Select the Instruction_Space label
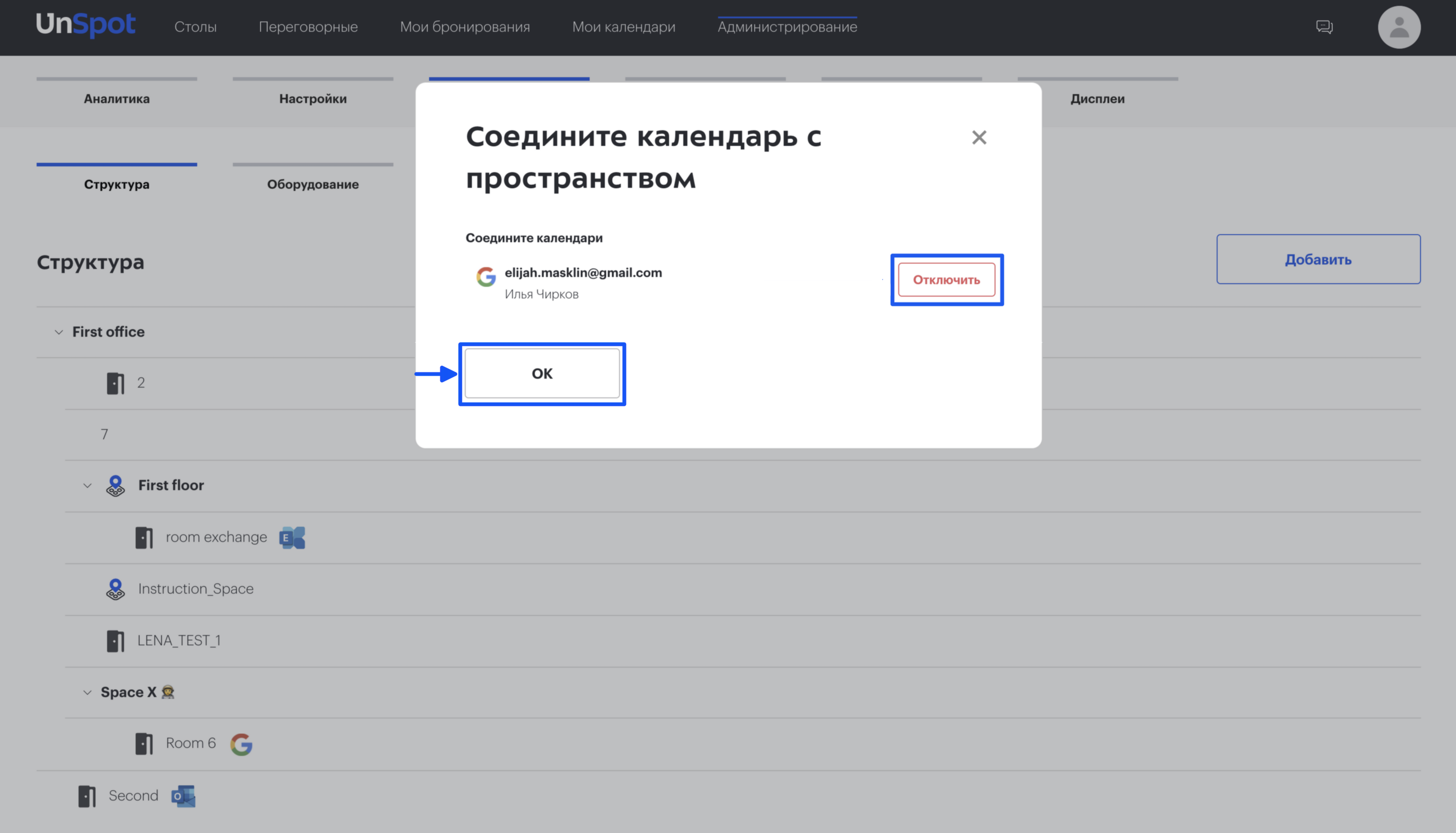This screenshot has height=833, width=1456. (x=196, y=589)
